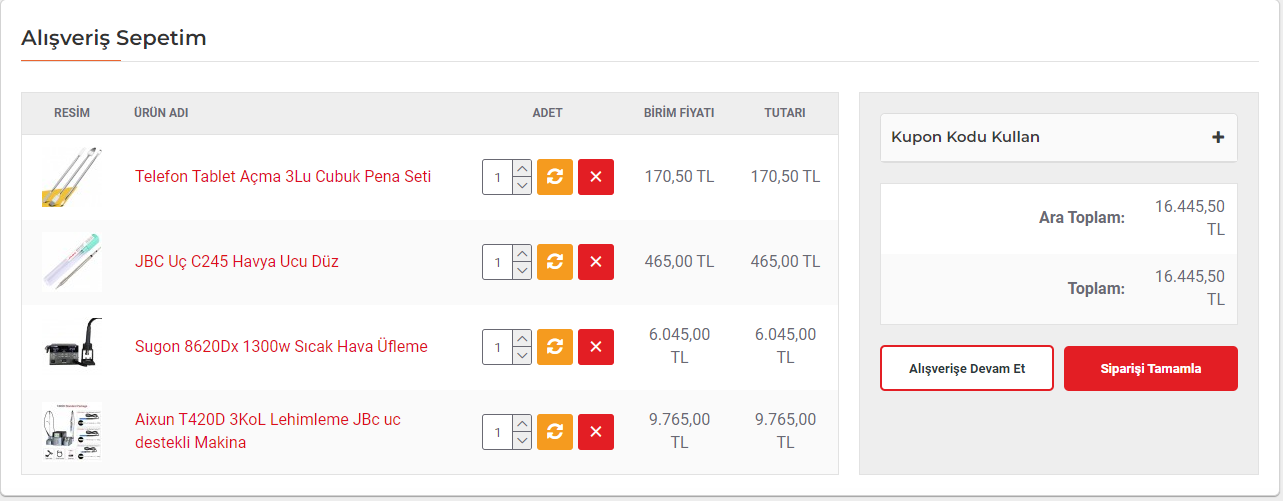Delete JBC Uç C245 Havya Ucu from cart
Screen dimensions: 1283x501
point(596,262)
